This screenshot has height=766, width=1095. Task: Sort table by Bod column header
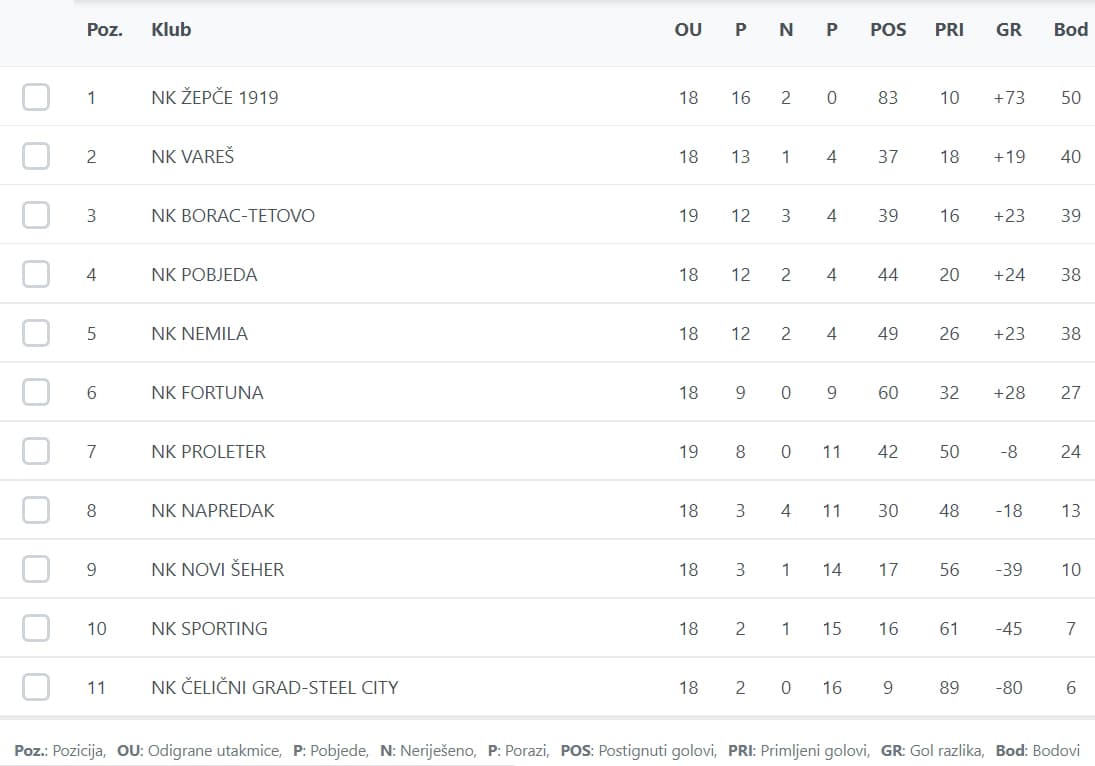coord(1071,29)
